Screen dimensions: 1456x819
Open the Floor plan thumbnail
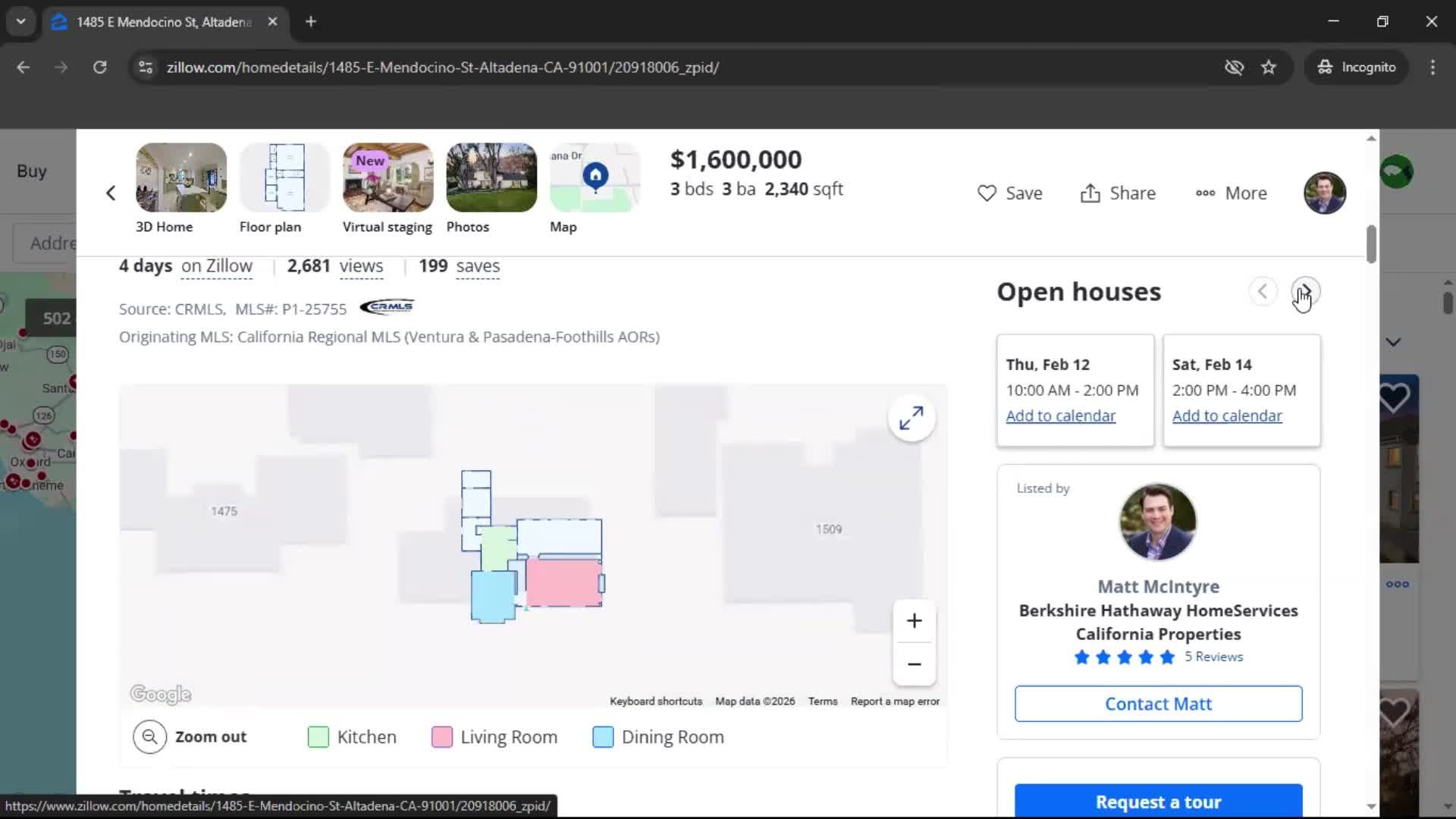pos(284,177)
